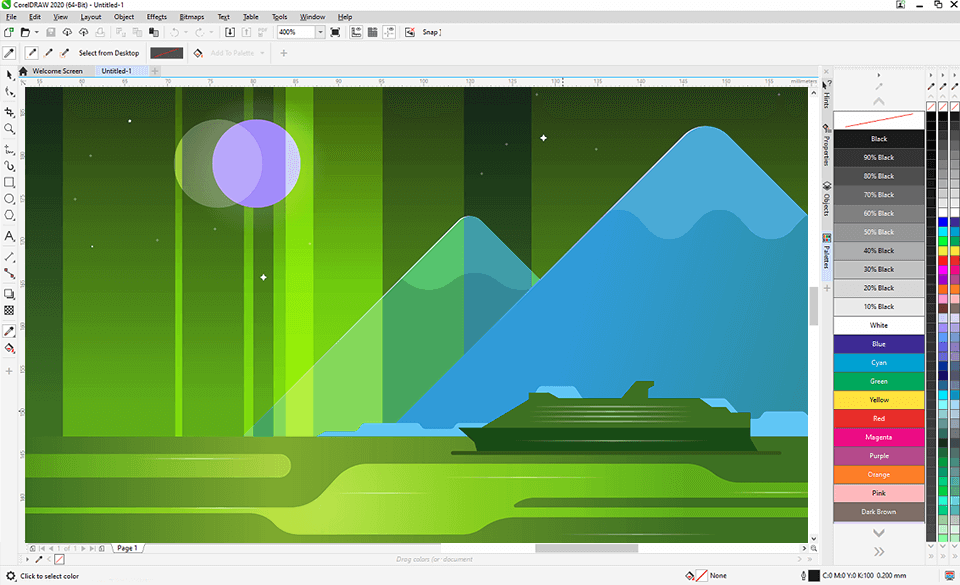Image resolution: width=960 pixels, height=585 pixels.
Task: Expand the Open file dropdown arrow
Action: [x=37, y=32]
